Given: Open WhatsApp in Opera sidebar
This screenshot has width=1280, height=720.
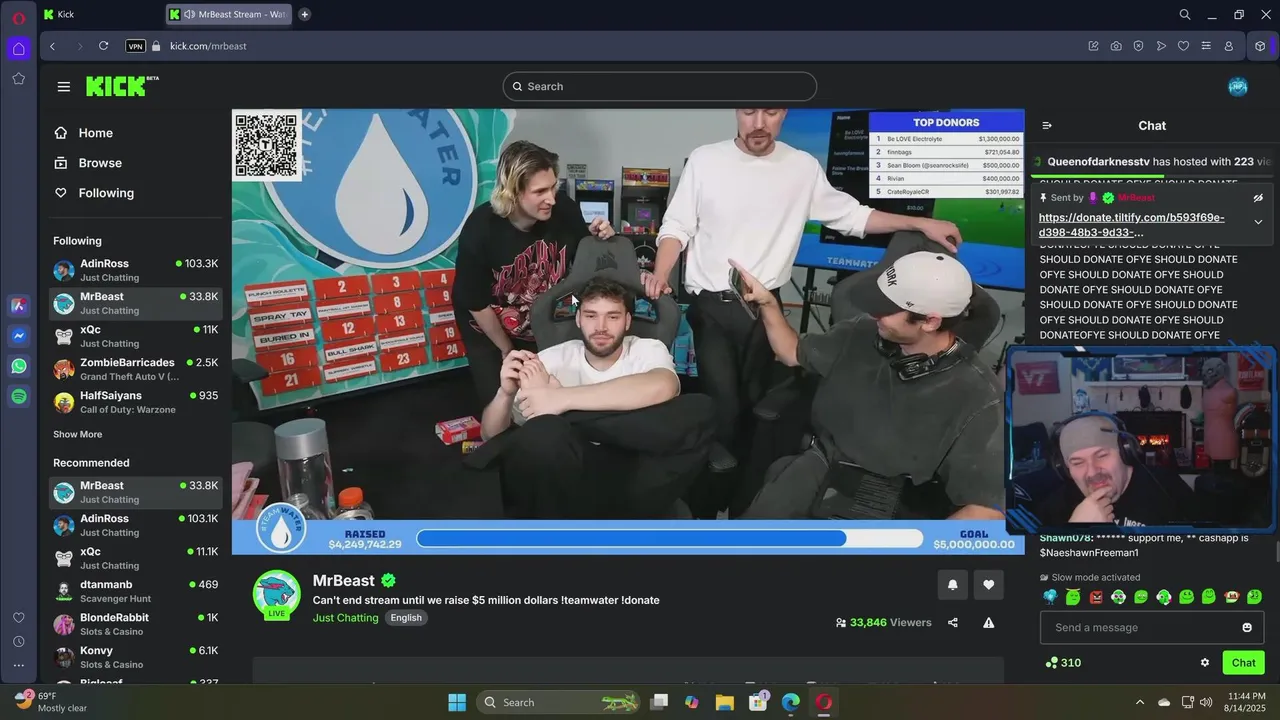Looking at the screenshot, I should pos(18,366).
